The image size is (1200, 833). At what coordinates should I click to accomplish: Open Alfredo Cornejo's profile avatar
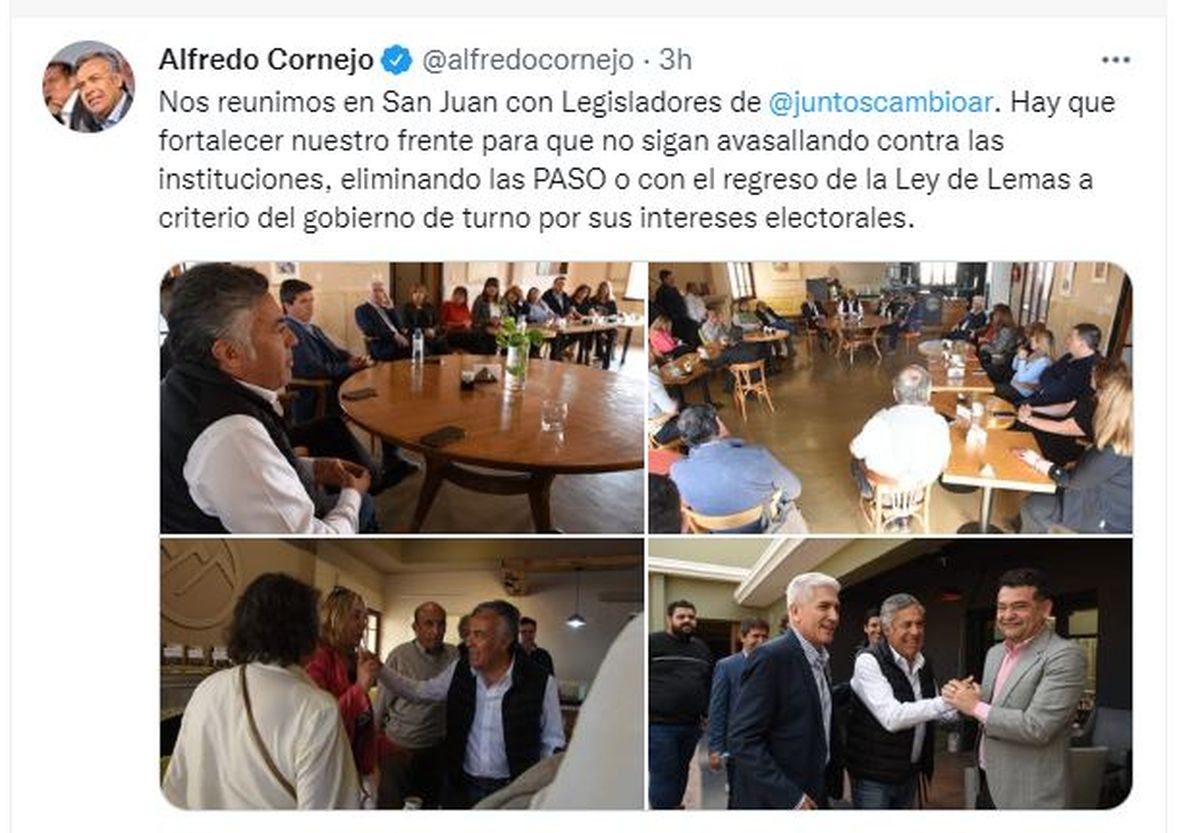(88, 87)
